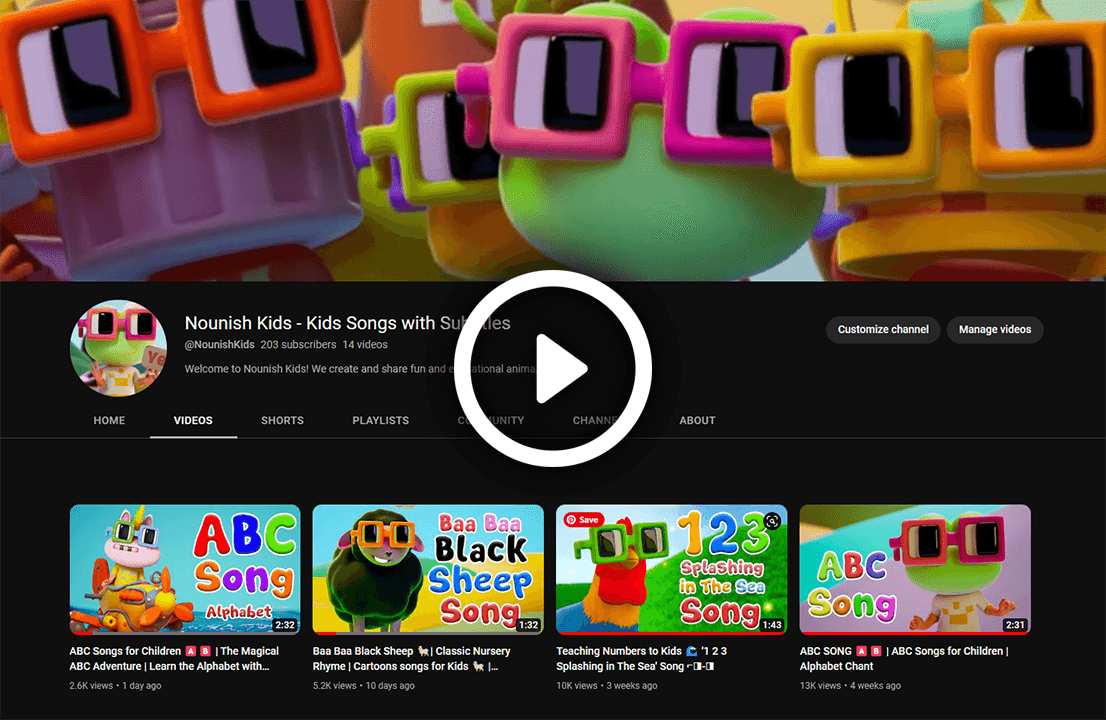The width and height of the screenshot is (1106, 720).
Task: Switch to the HOME tab
Action: [109, 421]
